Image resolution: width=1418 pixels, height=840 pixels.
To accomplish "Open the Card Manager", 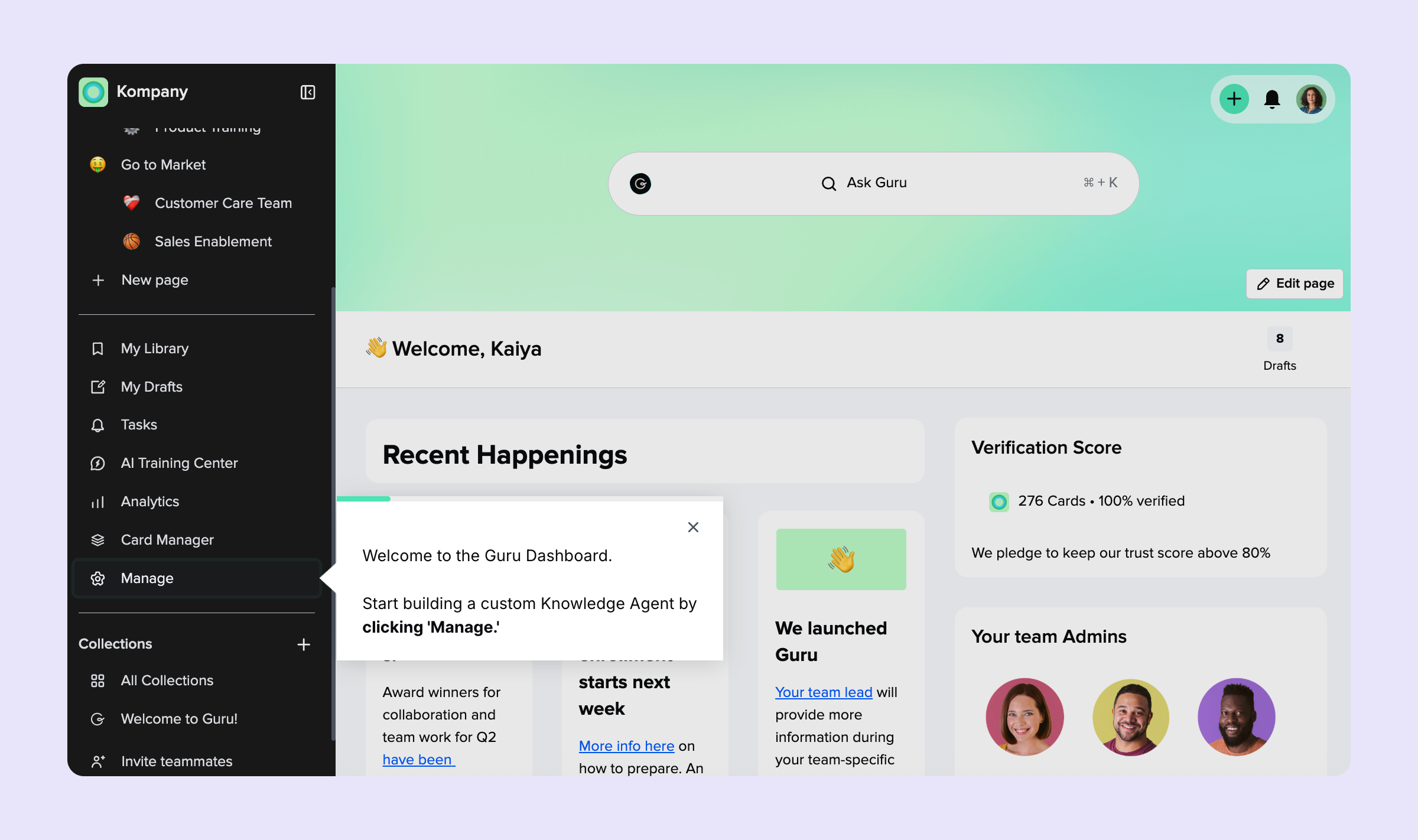I will point(167,539).
